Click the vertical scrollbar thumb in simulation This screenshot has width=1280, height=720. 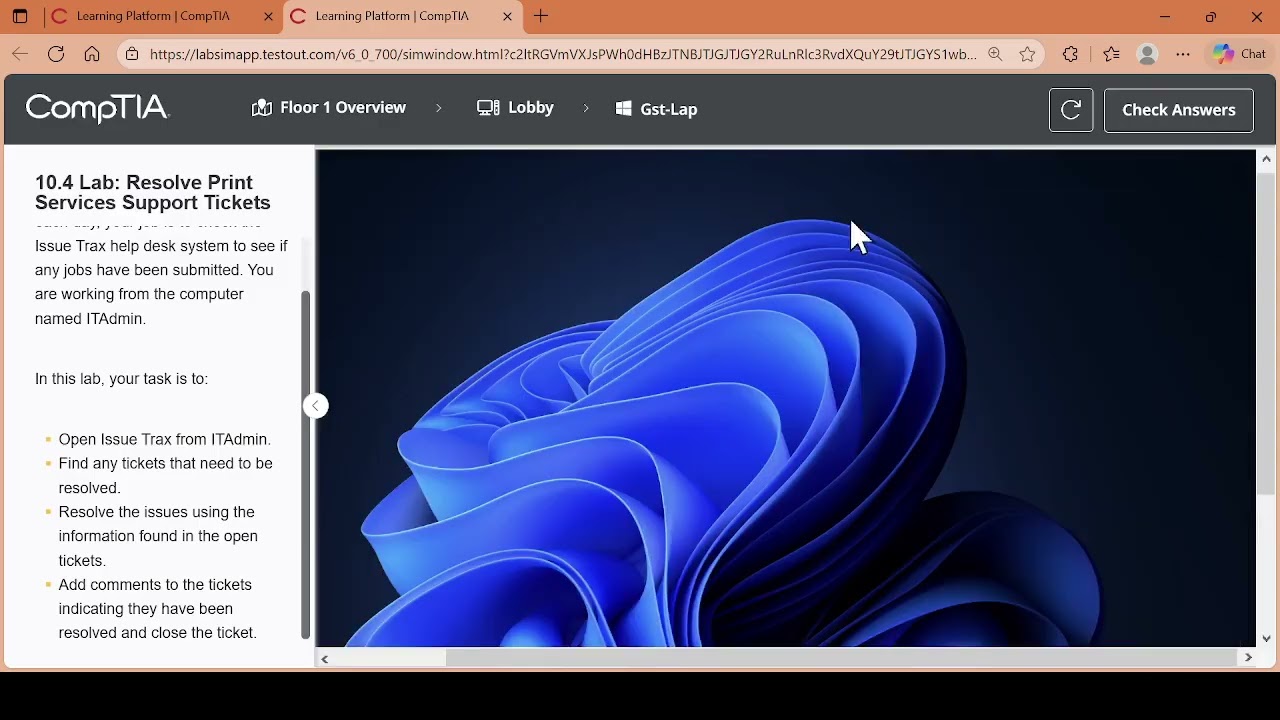pos(1266,333)
